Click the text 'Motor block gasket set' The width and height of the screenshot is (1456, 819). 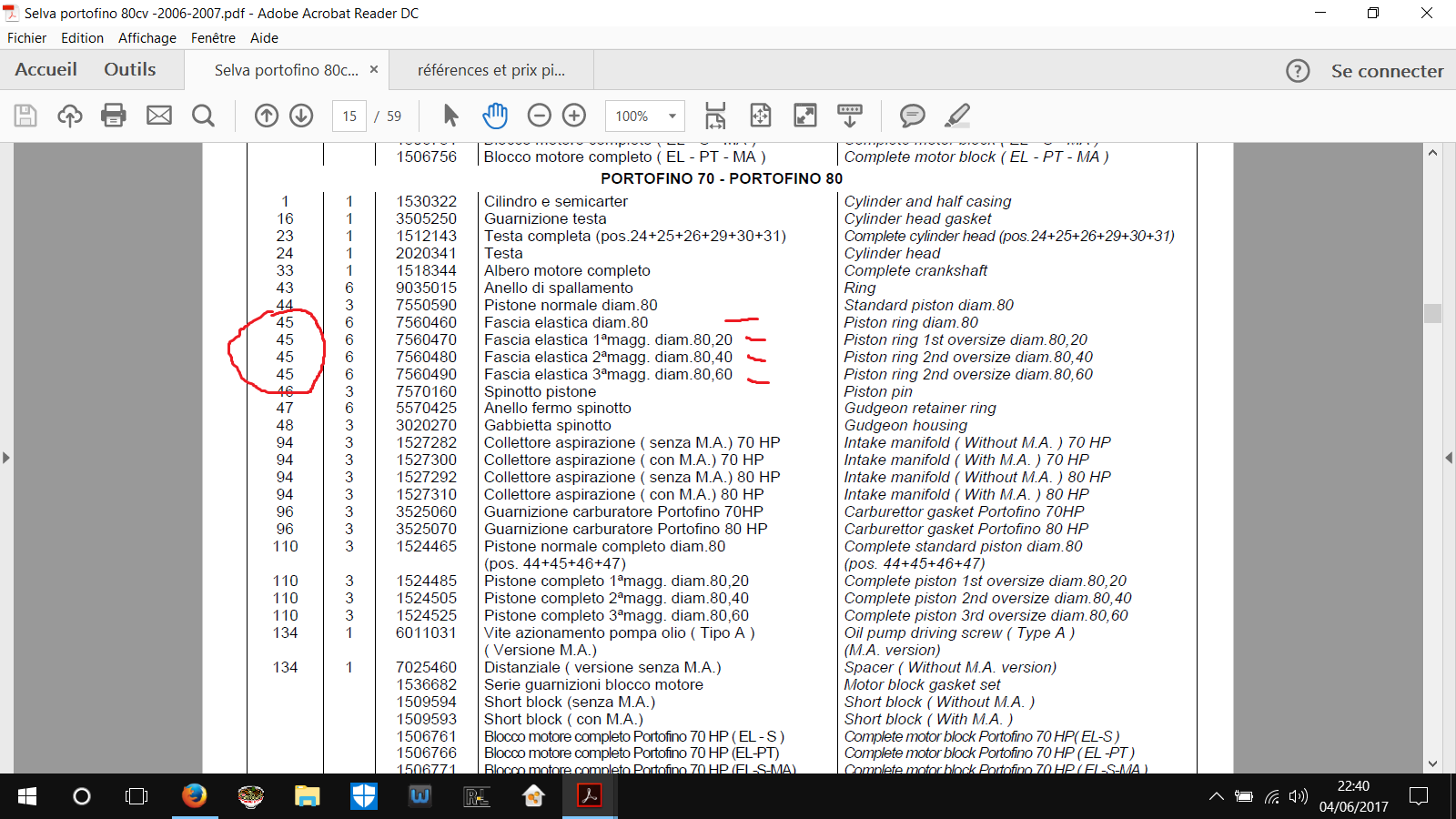[922, 684]
